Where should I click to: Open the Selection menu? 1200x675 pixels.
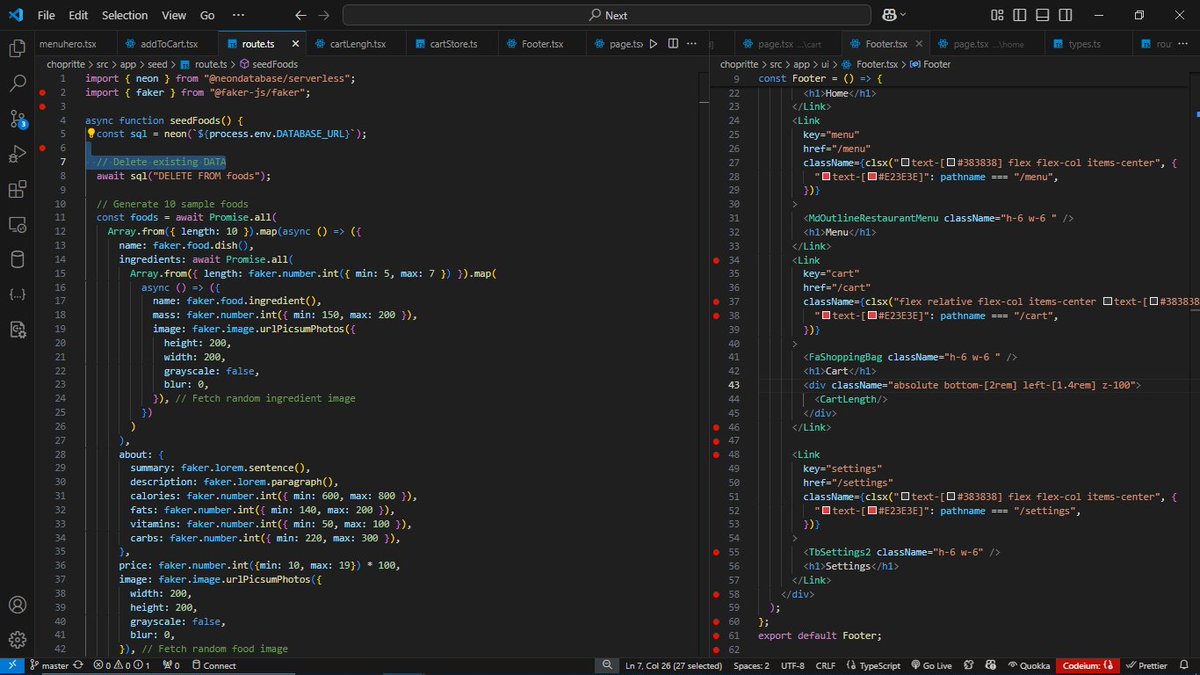(x=124, y=15)
